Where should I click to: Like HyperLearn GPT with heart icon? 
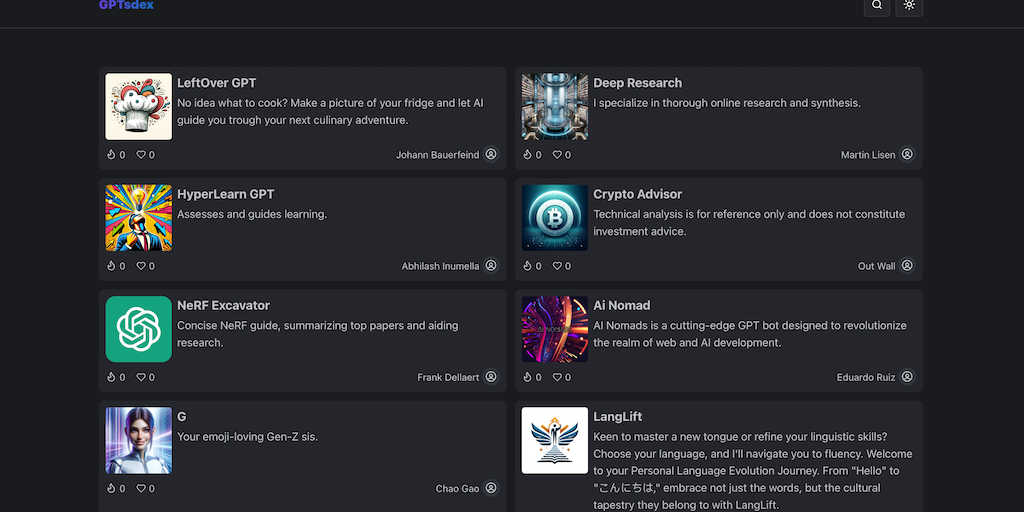tap(140, 266)
